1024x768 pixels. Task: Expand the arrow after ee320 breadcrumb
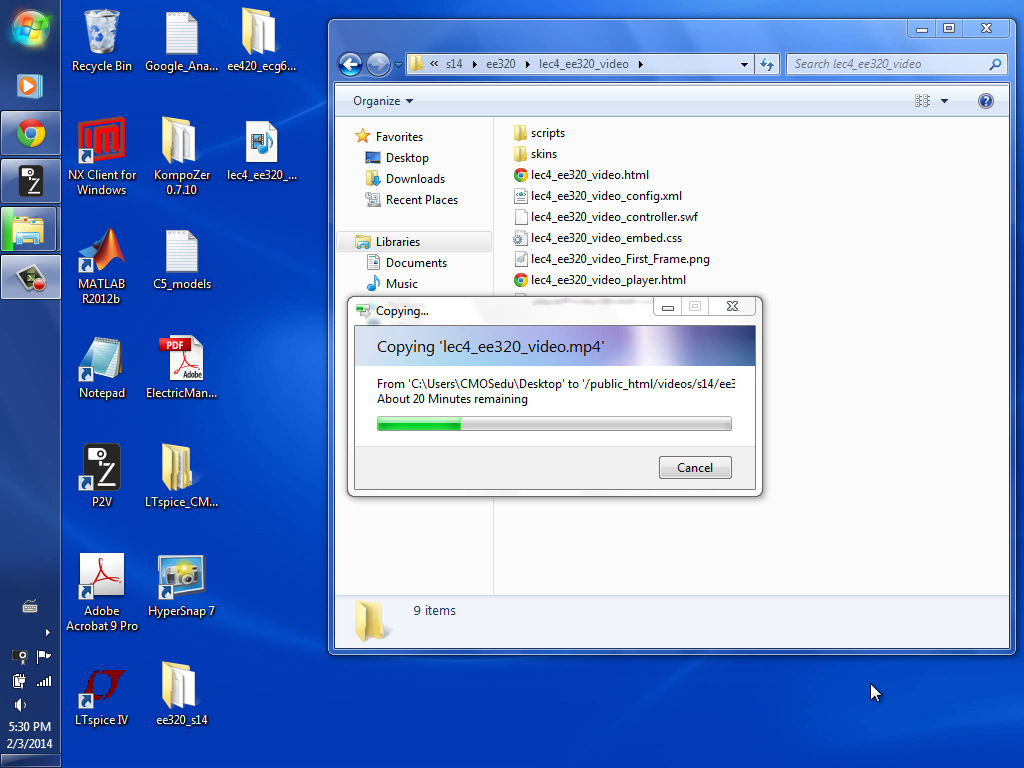[x=528, y=64]
